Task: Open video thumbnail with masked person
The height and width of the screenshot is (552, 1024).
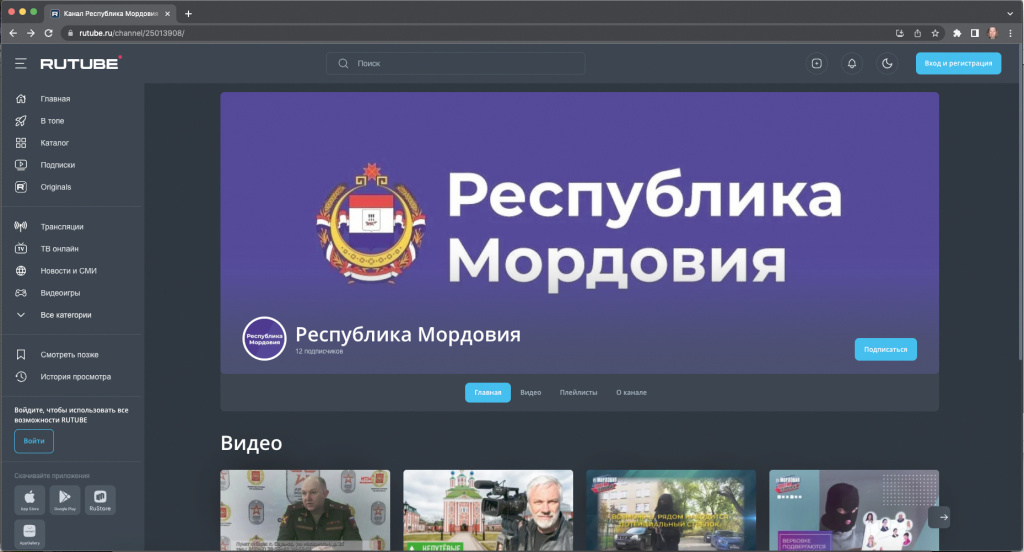Action: [x=854, y=510]
